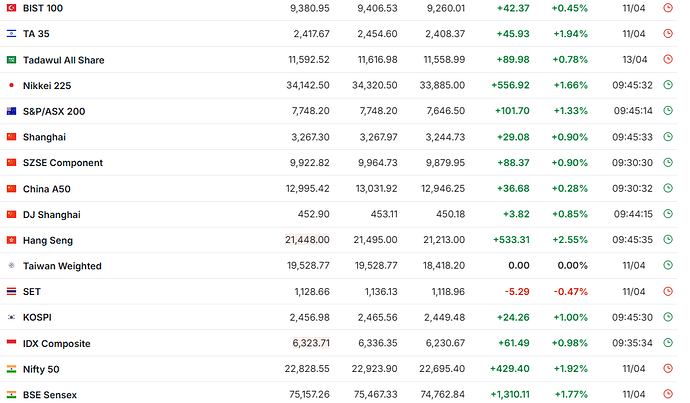The image size is (690, 403).
Task: Open the IDX Composite index
Action: tap(57, 343)
